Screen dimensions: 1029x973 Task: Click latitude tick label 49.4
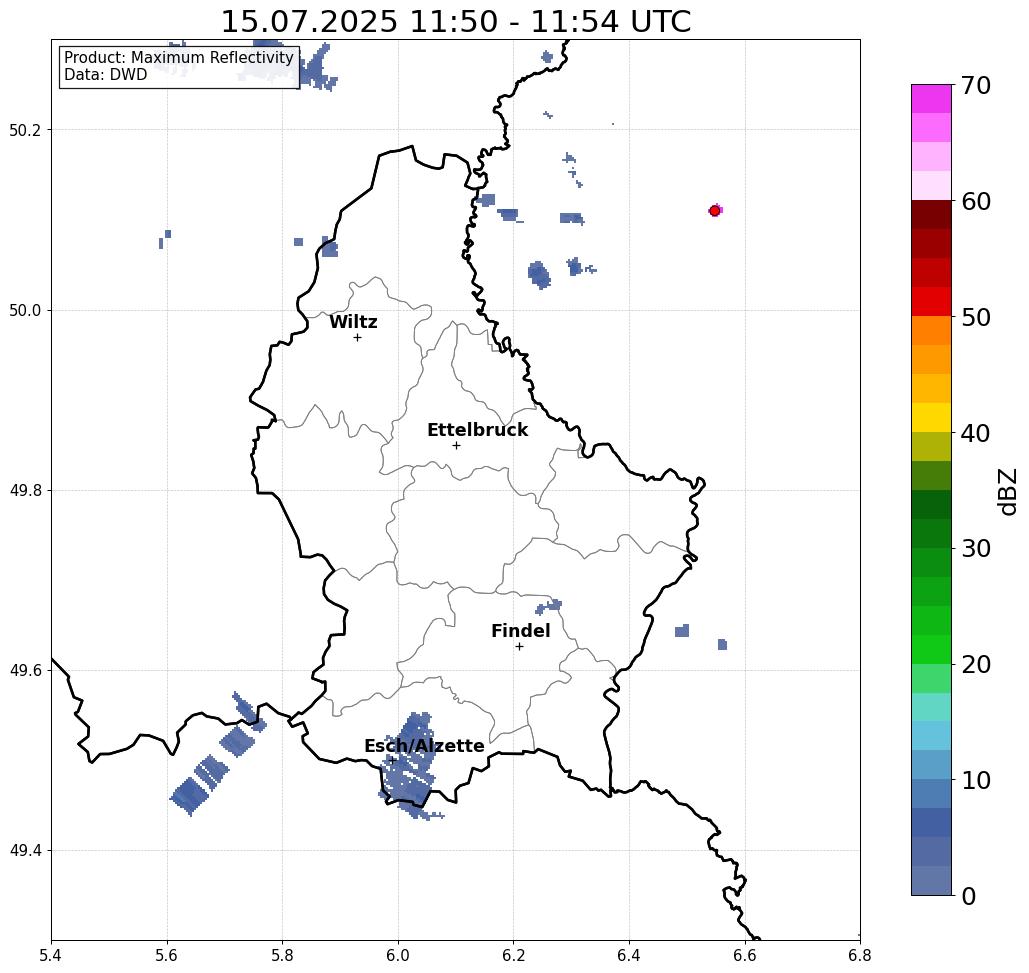tap(25, 851)
